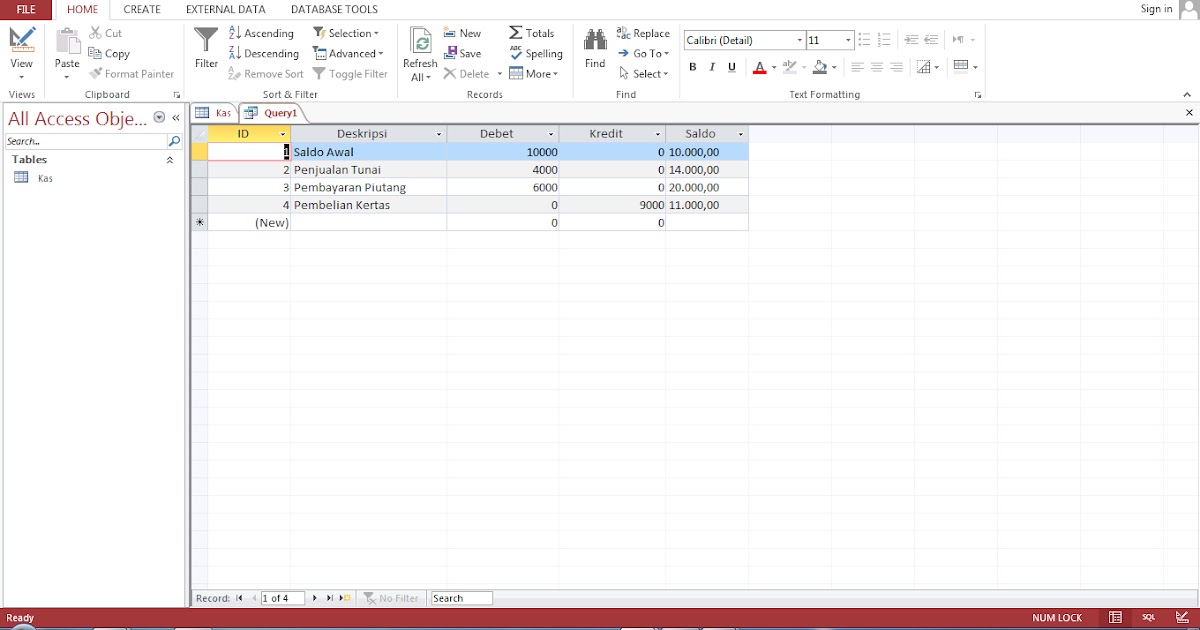Toggle italic formatting
Screen dimensions: 1200x630
(711, 67)
